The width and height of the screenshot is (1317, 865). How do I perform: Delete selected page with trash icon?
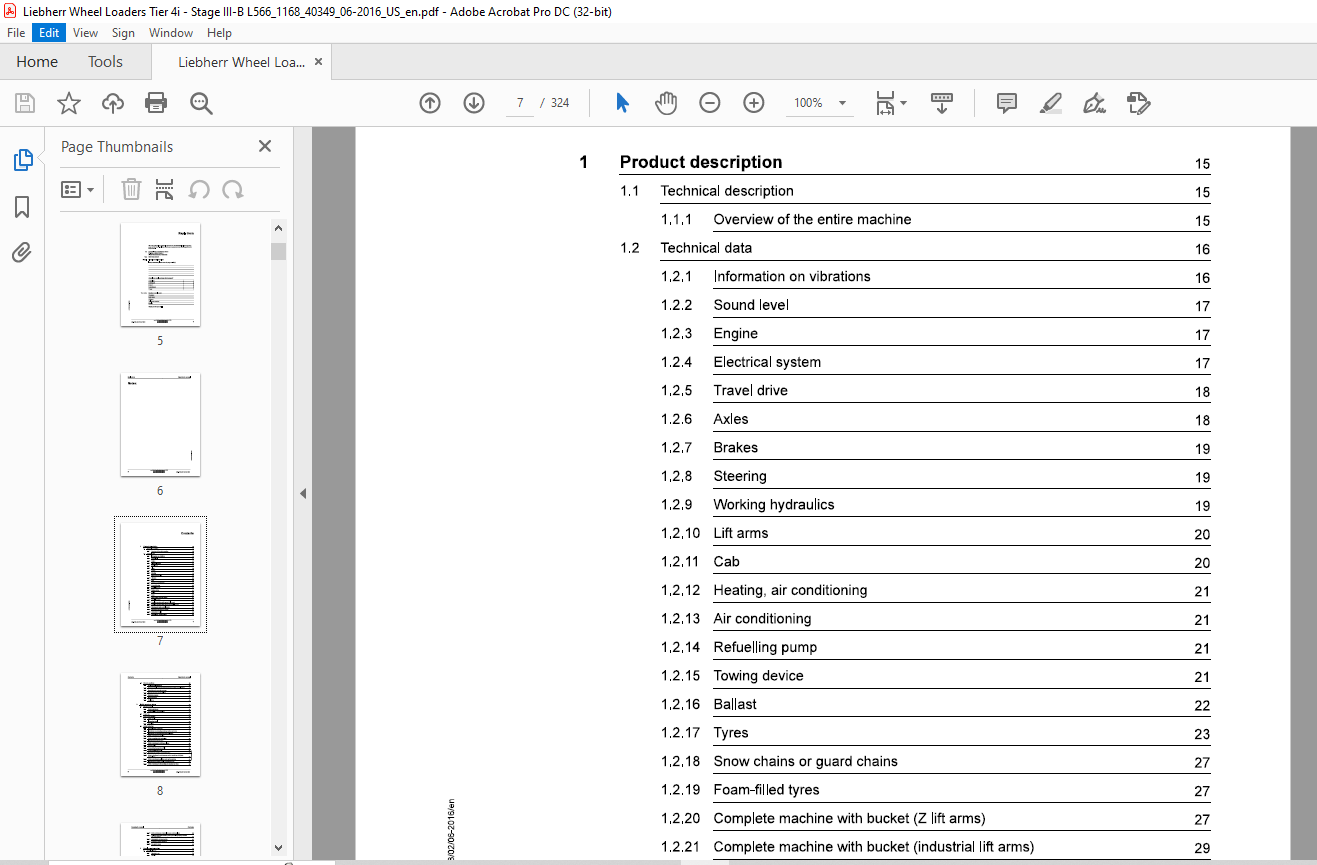coord(131,189)
